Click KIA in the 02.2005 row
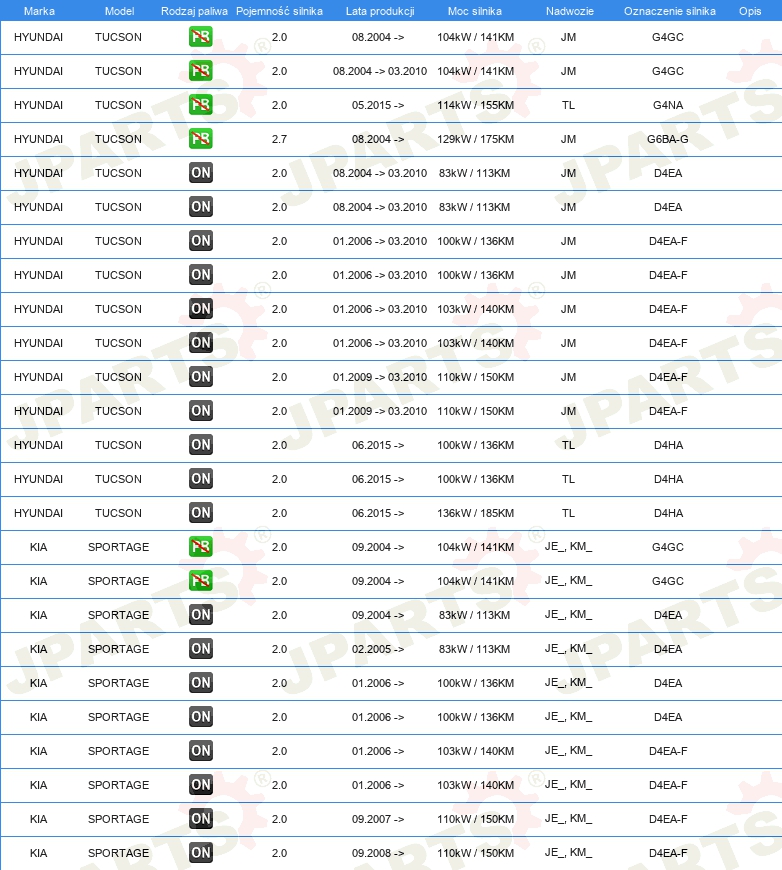 pos(38,649)
